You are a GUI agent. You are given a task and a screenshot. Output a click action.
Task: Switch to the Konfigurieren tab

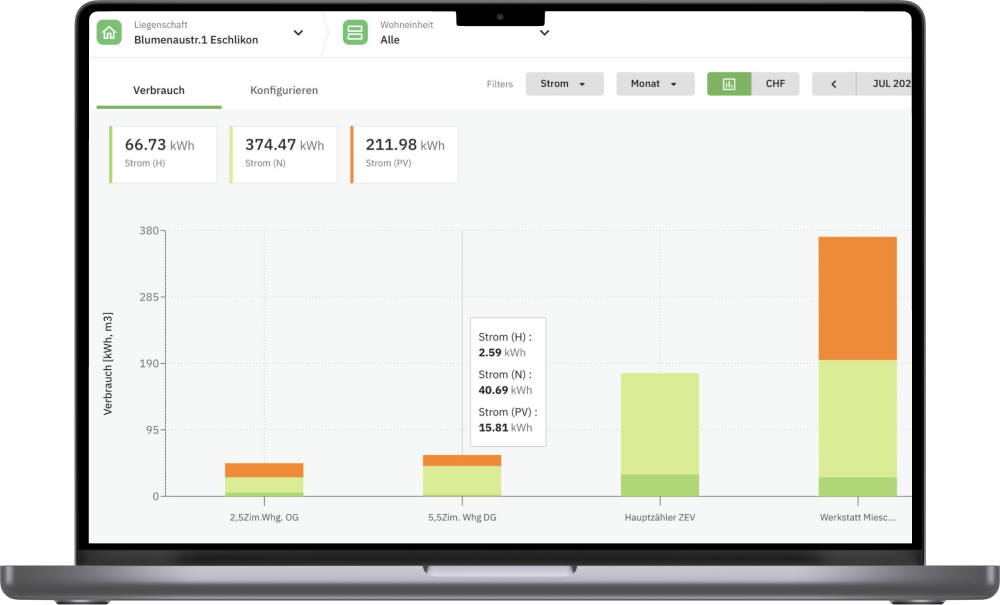pos(284,91)
